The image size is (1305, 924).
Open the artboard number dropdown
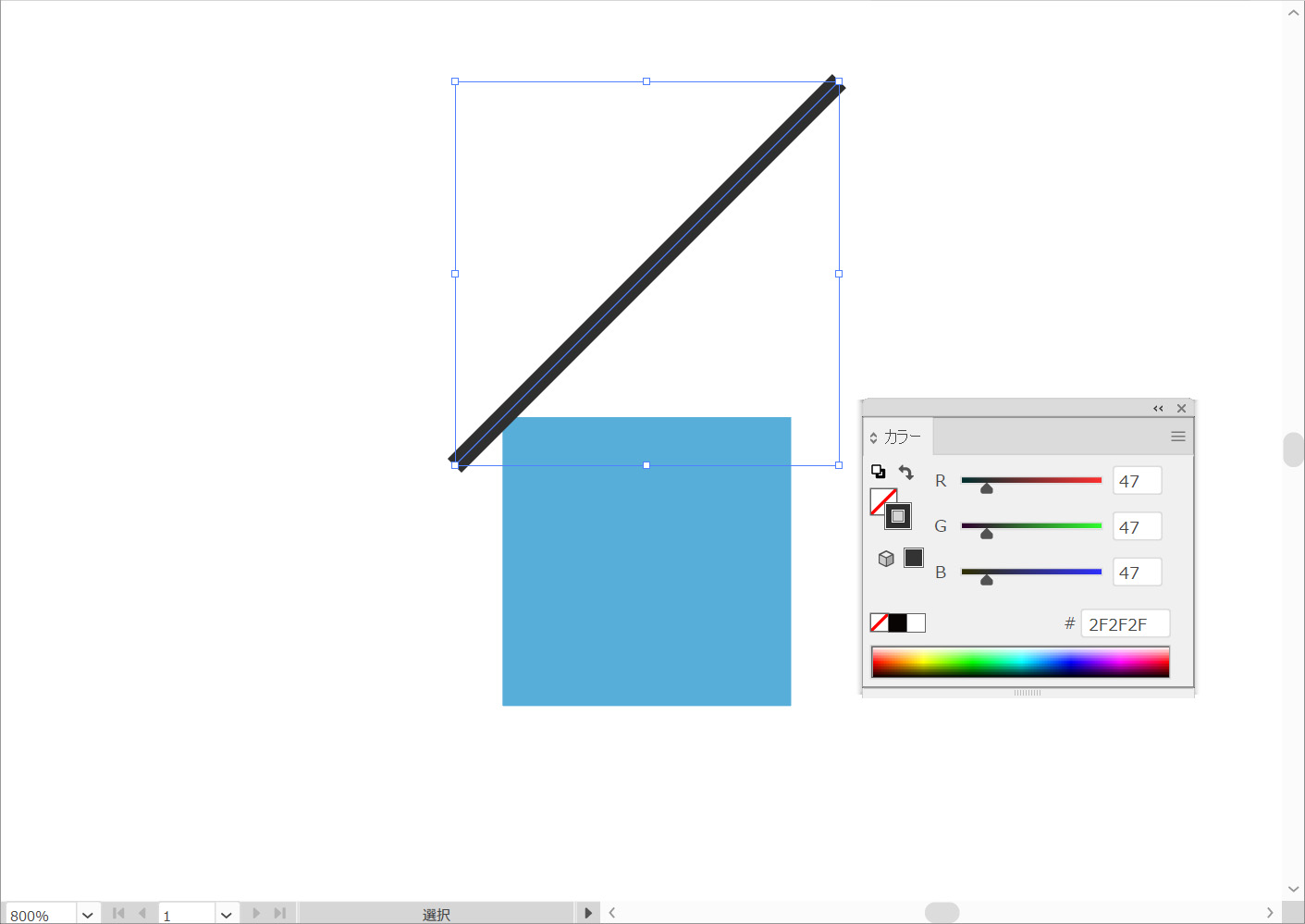(227, 914)
